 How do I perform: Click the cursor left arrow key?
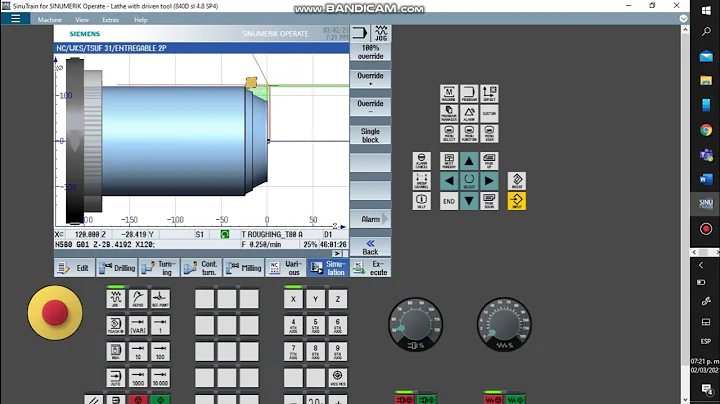tap(449, 181)
